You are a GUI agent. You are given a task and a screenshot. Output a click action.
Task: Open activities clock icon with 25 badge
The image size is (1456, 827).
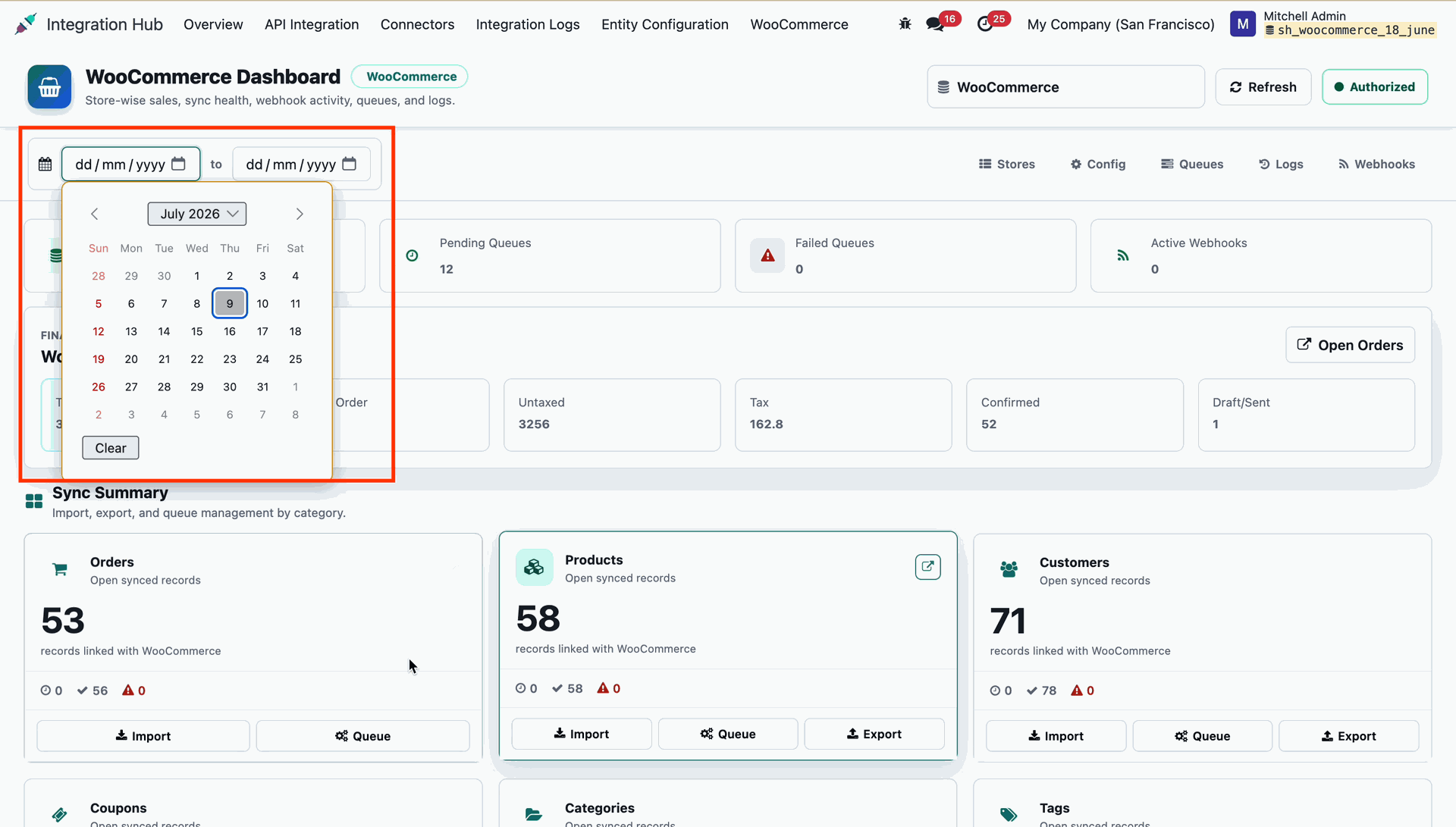point(984,24)
